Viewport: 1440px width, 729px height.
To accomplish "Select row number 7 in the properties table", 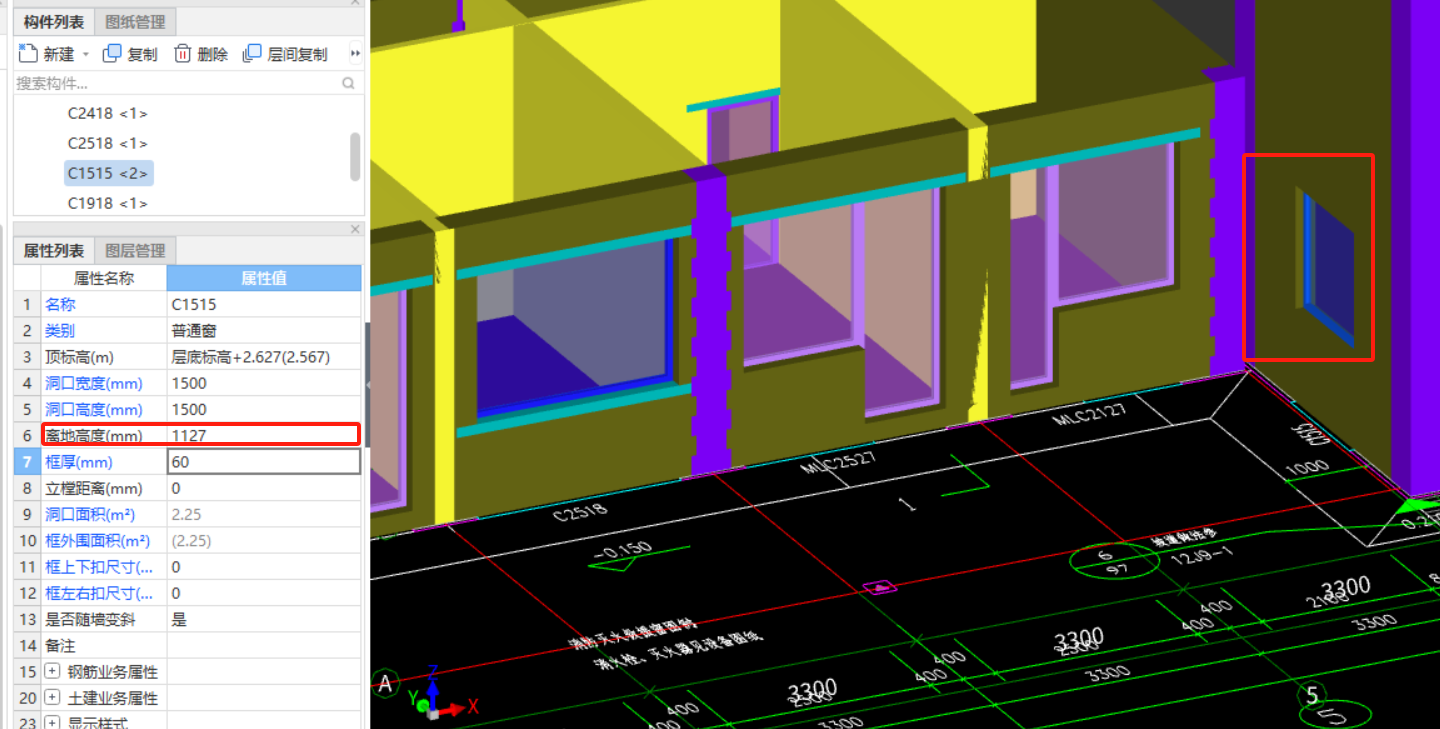I will tap(27, 462).
